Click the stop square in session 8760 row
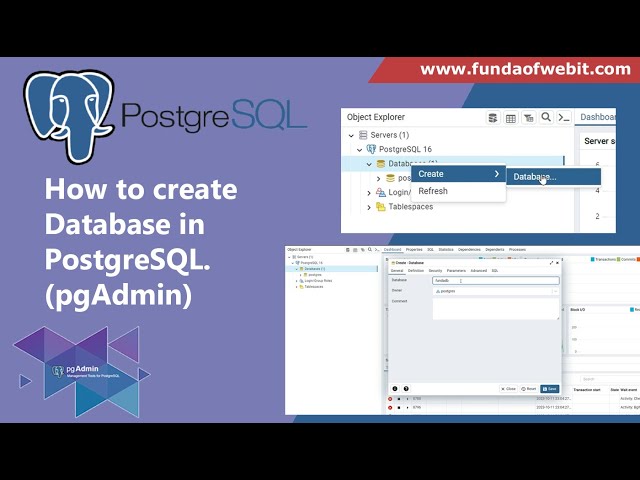640x480 pixels. tap(399, 399)
